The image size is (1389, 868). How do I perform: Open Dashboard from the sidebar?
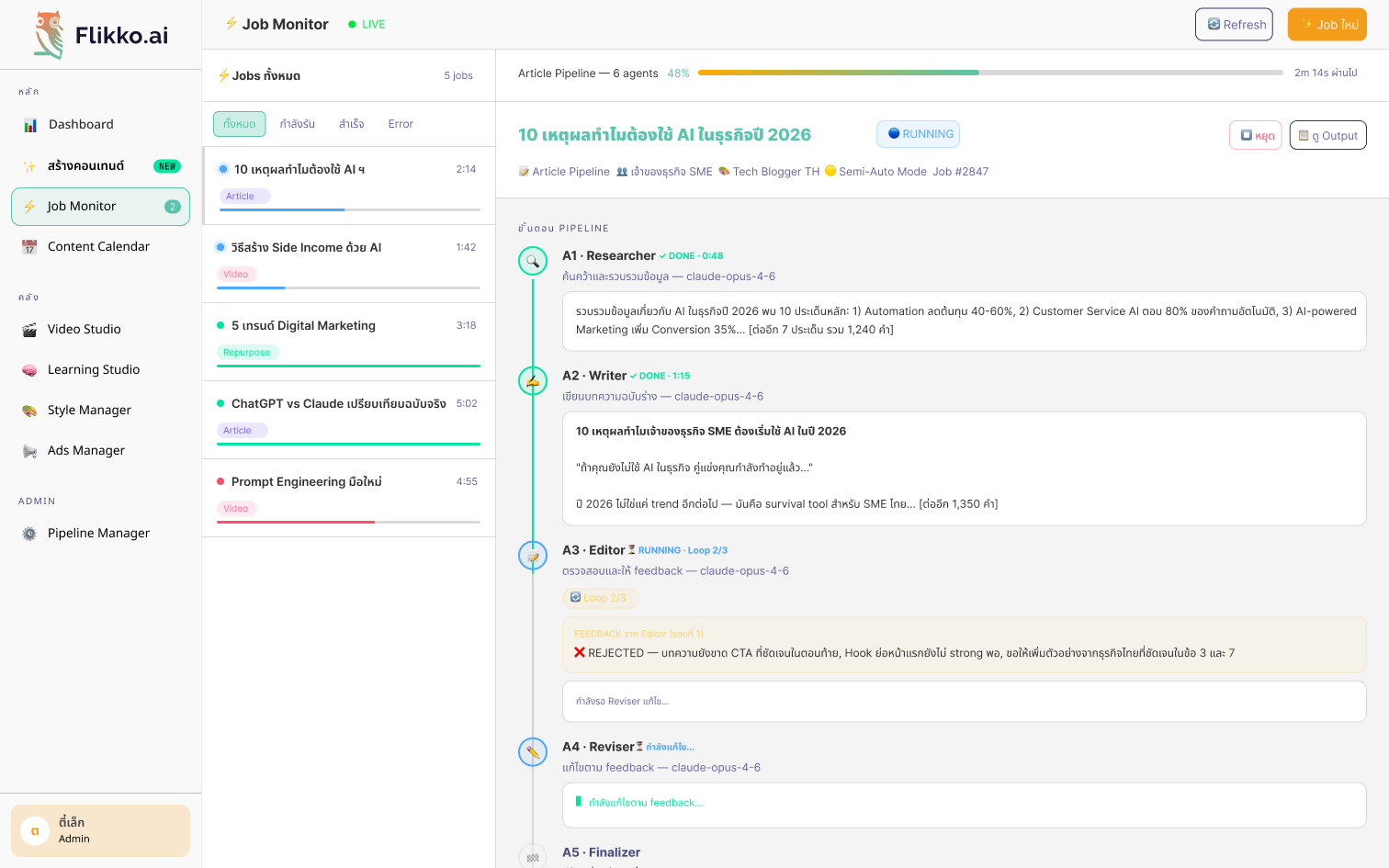click(100, 124)
